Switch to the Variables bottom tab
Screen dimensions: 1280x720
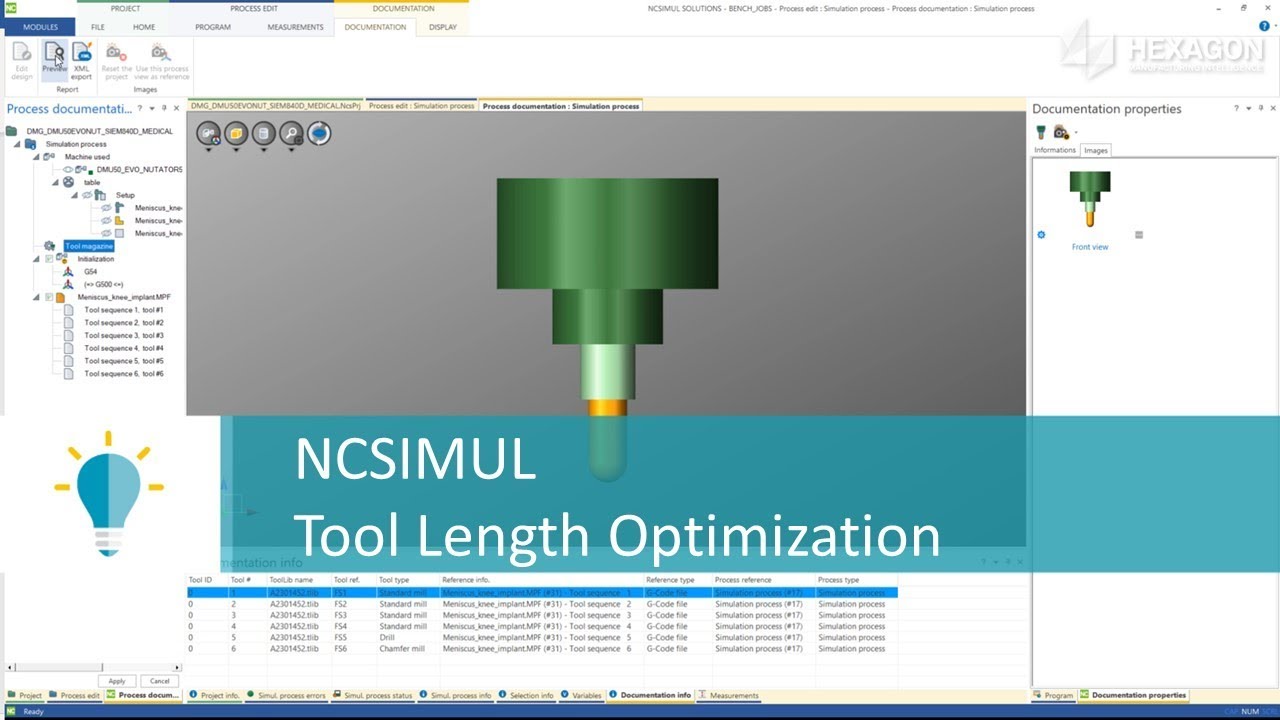[x=582, y=695]
